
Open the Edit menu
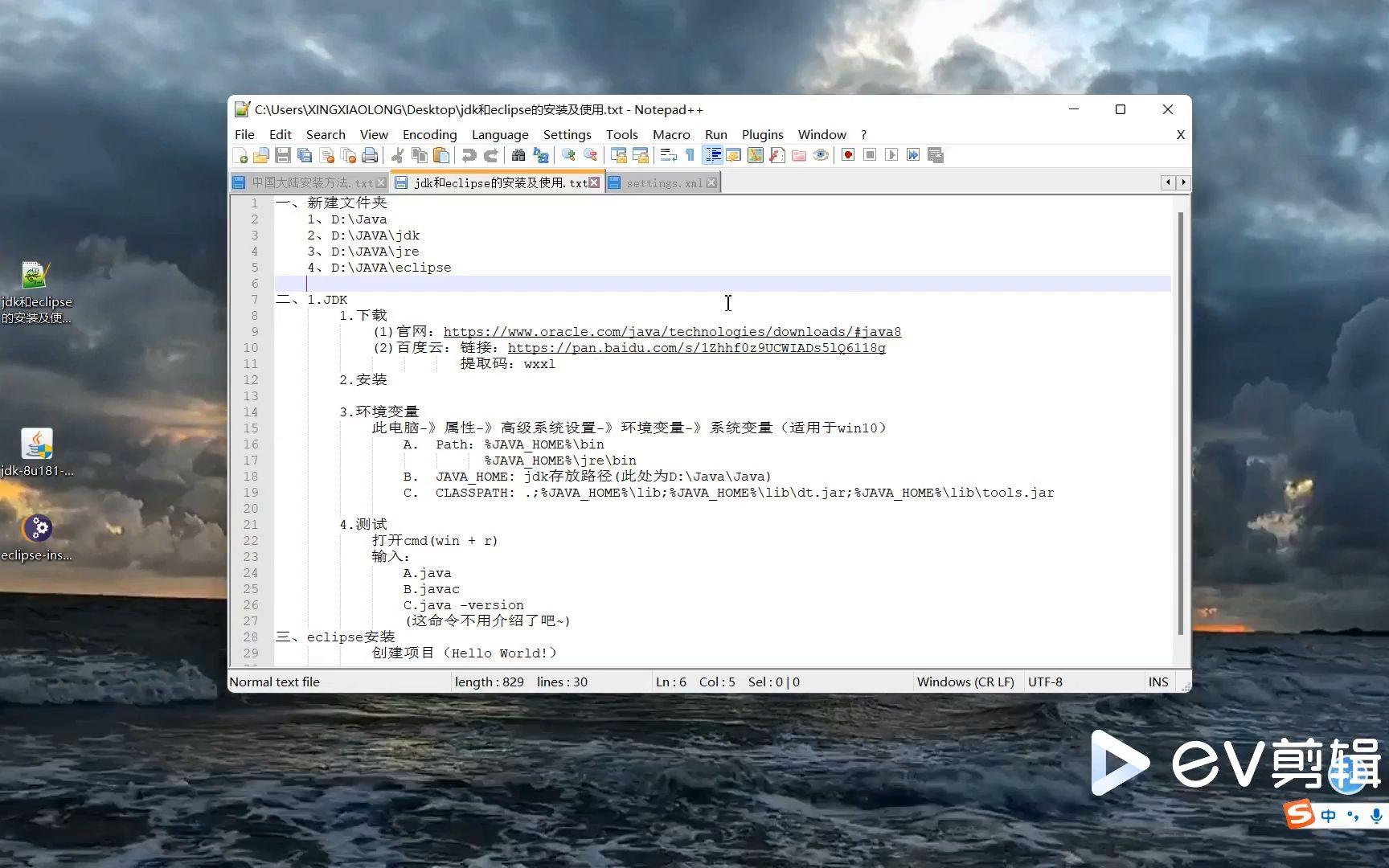pos(281,134)
